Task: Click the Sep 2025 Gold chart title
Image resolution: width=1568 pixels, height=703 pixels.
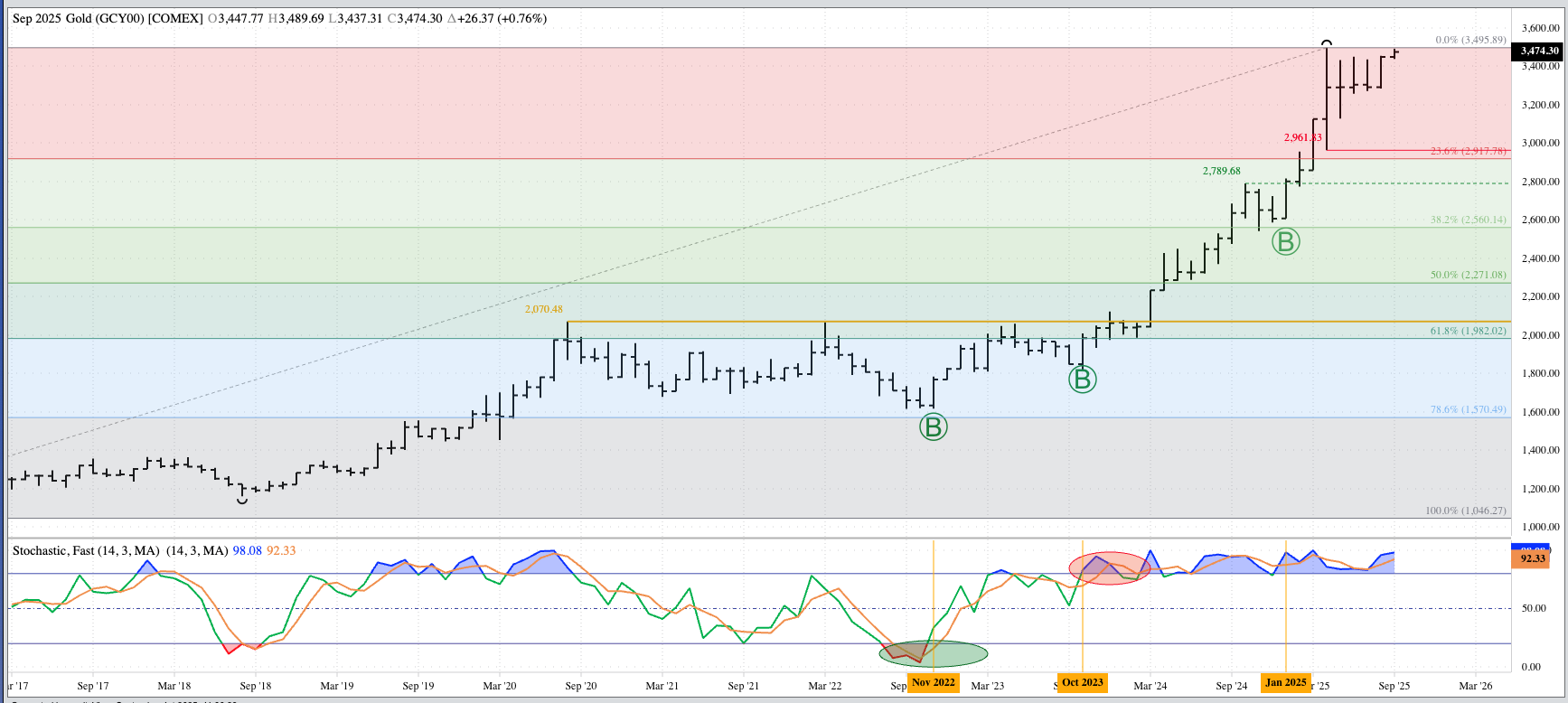Action: coord(108,18)
